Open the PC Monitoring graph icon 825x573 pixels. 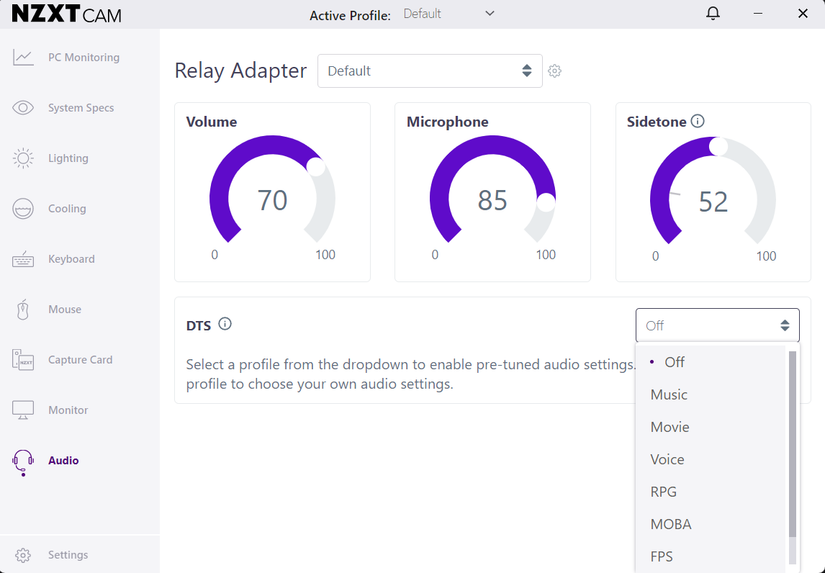23,57
